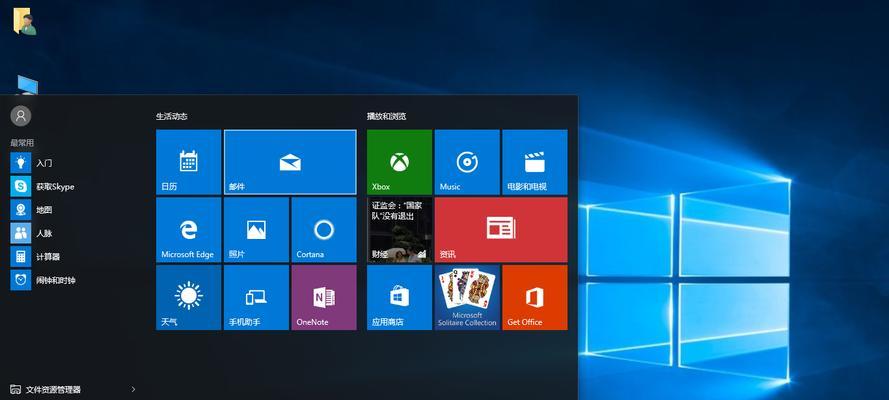
Task: Open the 手机助手 phone companion tile
Action: click(256, 297)
